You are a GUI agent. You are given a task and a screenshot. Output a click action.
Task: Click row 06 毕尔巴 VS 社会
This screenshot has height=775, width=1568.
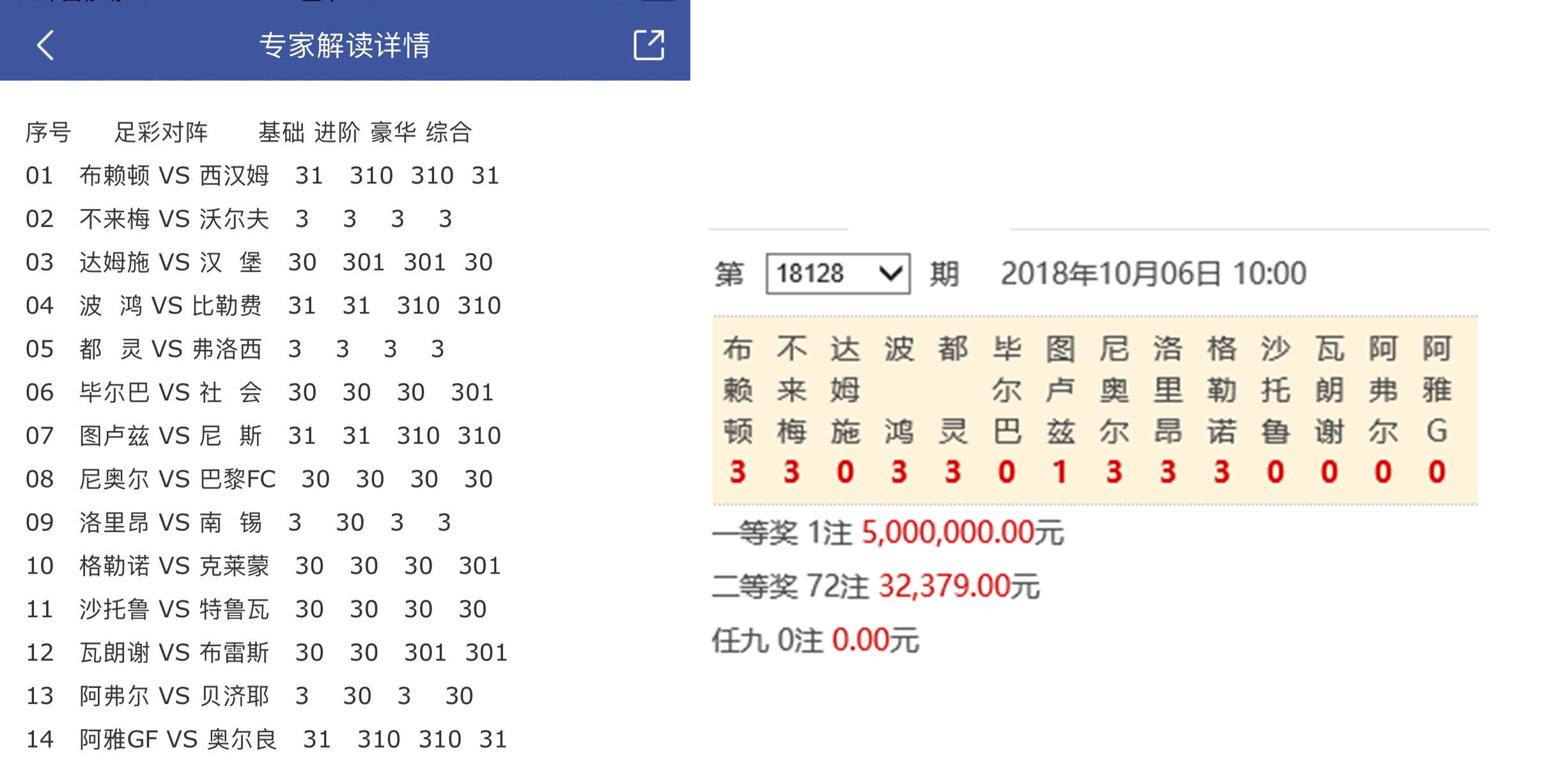coord(260,393)
